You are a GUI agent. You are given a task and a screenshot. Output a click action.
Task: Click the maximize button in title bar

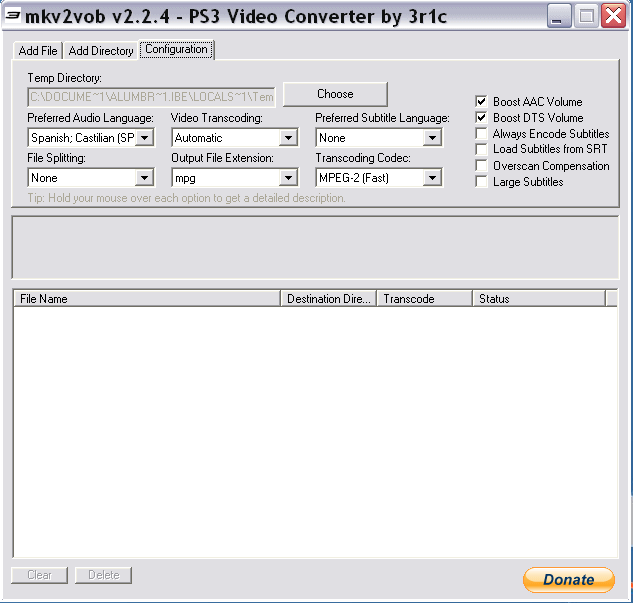586,16
